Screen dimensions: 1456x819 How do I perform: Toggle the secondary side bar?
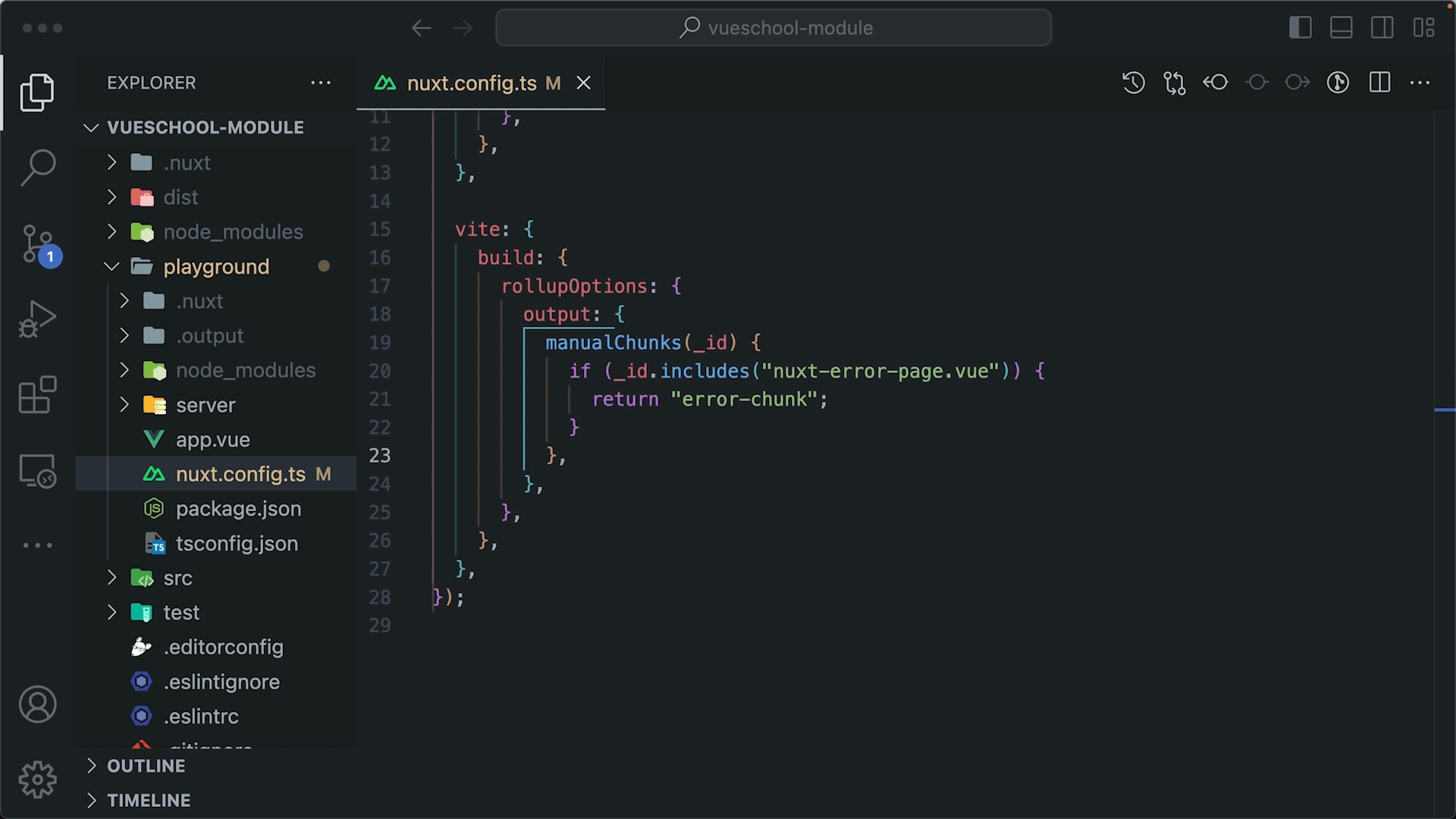click(x=1382, y=28)
